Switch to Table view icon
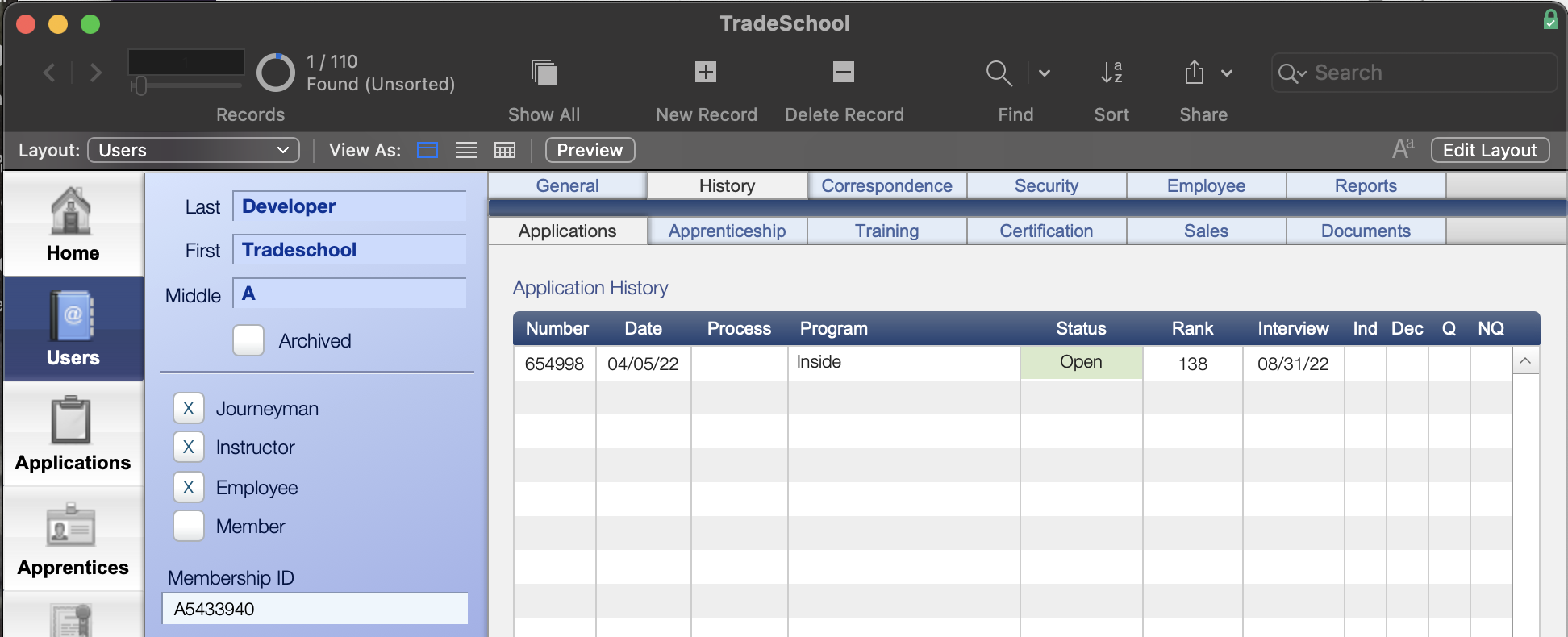Screen dimensions: 1568x637 505,150
